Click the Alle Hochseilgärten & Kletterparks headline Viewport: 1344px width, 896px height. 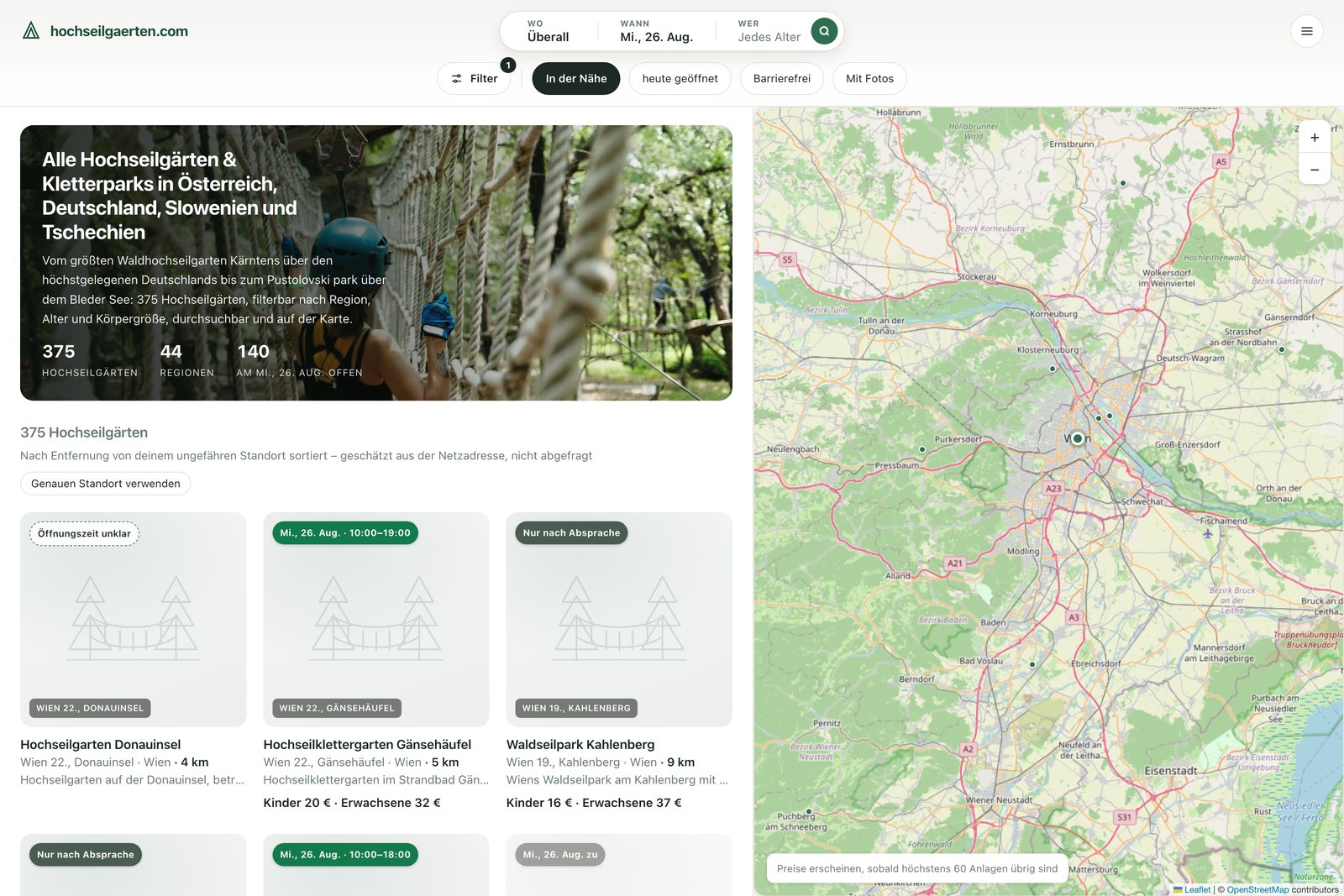(170, 196)
